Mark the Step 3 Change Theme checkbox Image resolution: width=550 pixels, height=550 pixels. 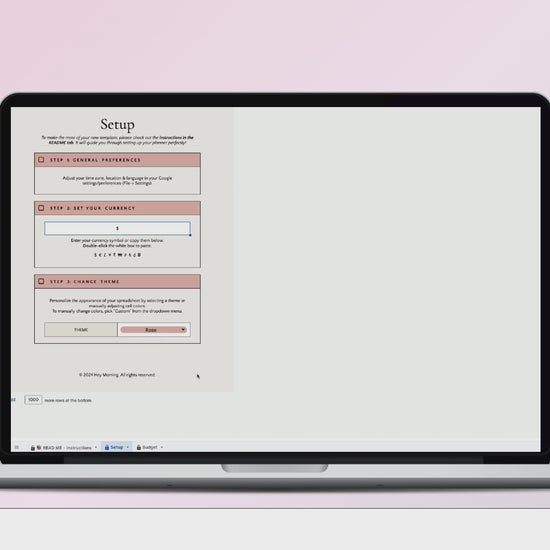pos(41,281)
